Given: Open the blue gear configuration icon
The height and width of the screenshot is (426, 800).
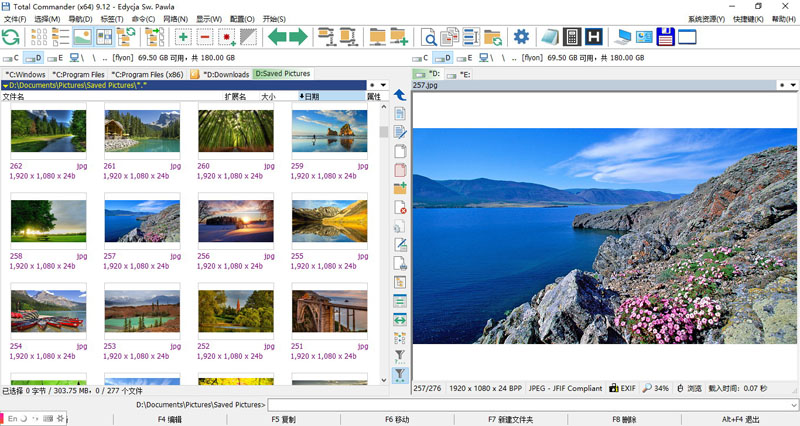Looking at the screenshot, I should point(521,37).
